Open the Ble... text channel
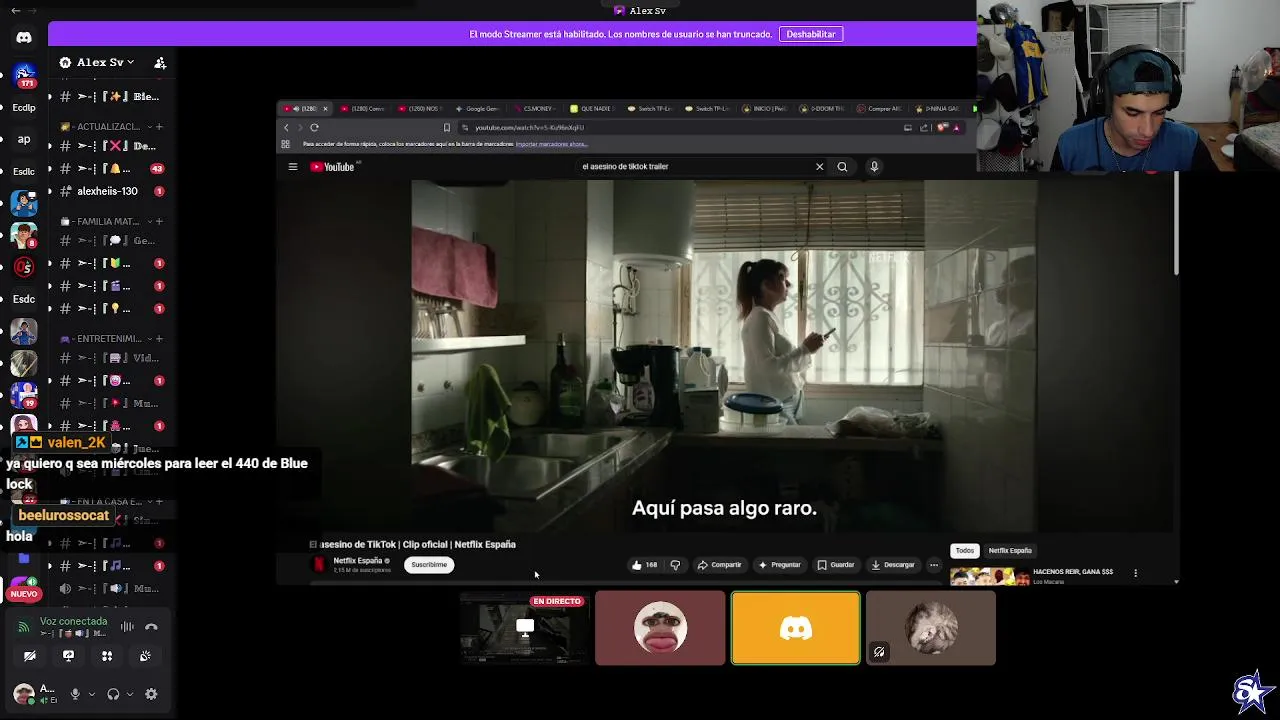The height and width of the screenshot is (720, 1280). [x=110, y=97]
